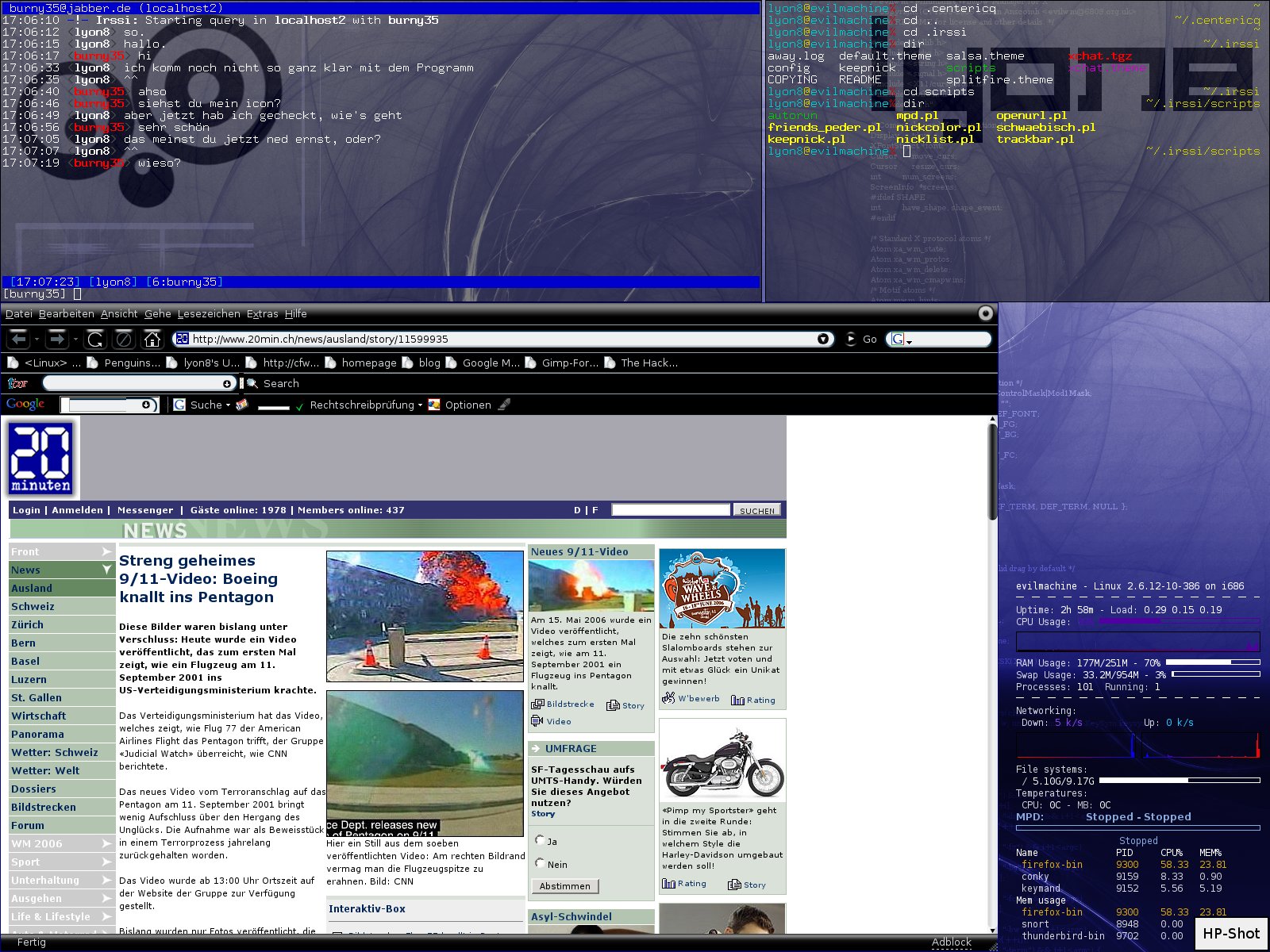Screen dimensions: 1270x952
Task: Click the Bildstrecke gallery icon
Action: pos(537,704)
